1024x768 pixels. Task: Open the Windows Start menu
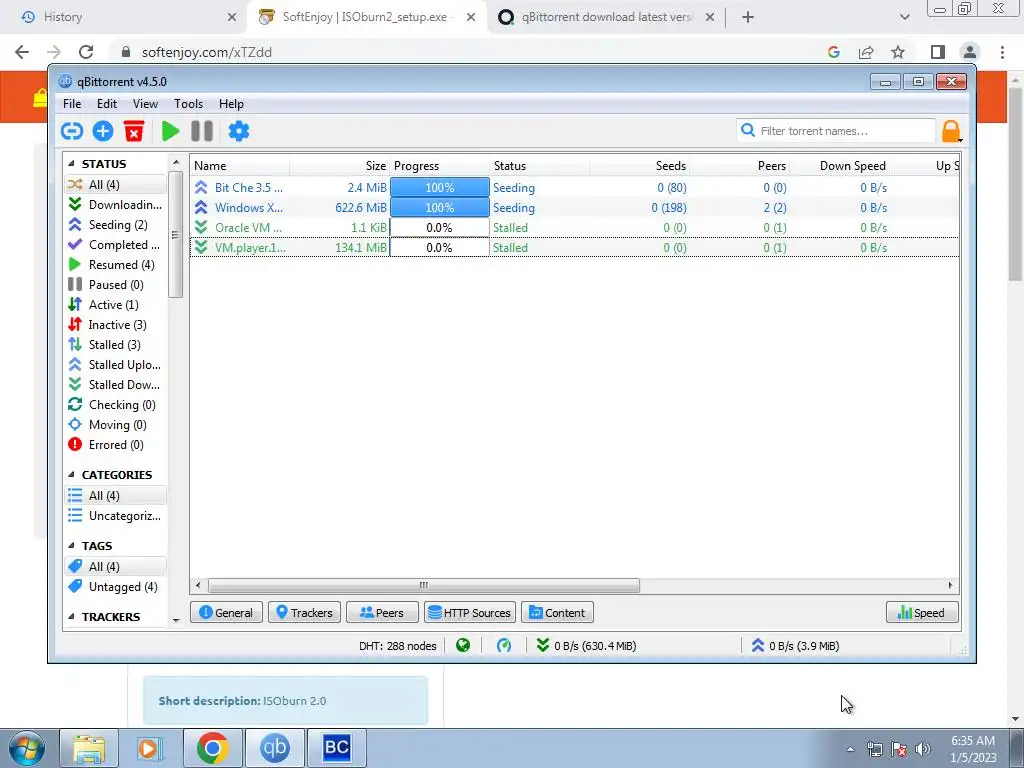point(27,748)
